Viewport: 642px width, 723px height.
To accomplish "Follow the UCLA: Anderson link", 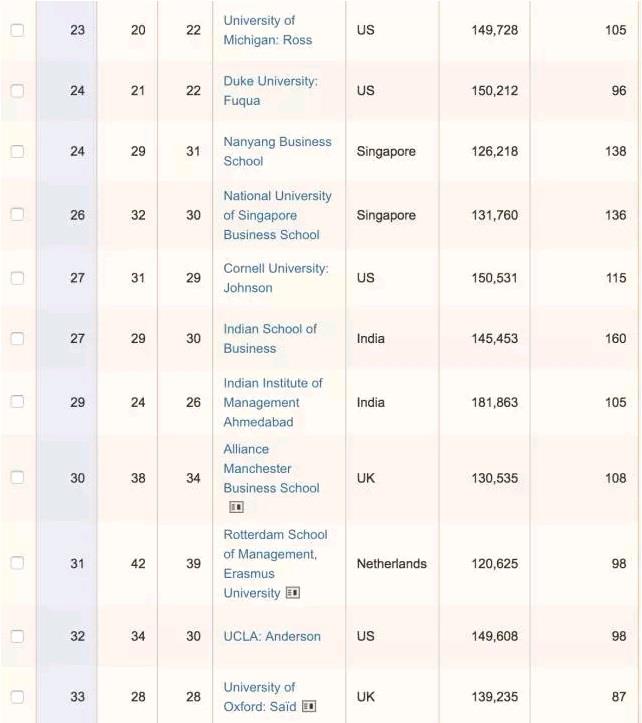I will 272,636.
